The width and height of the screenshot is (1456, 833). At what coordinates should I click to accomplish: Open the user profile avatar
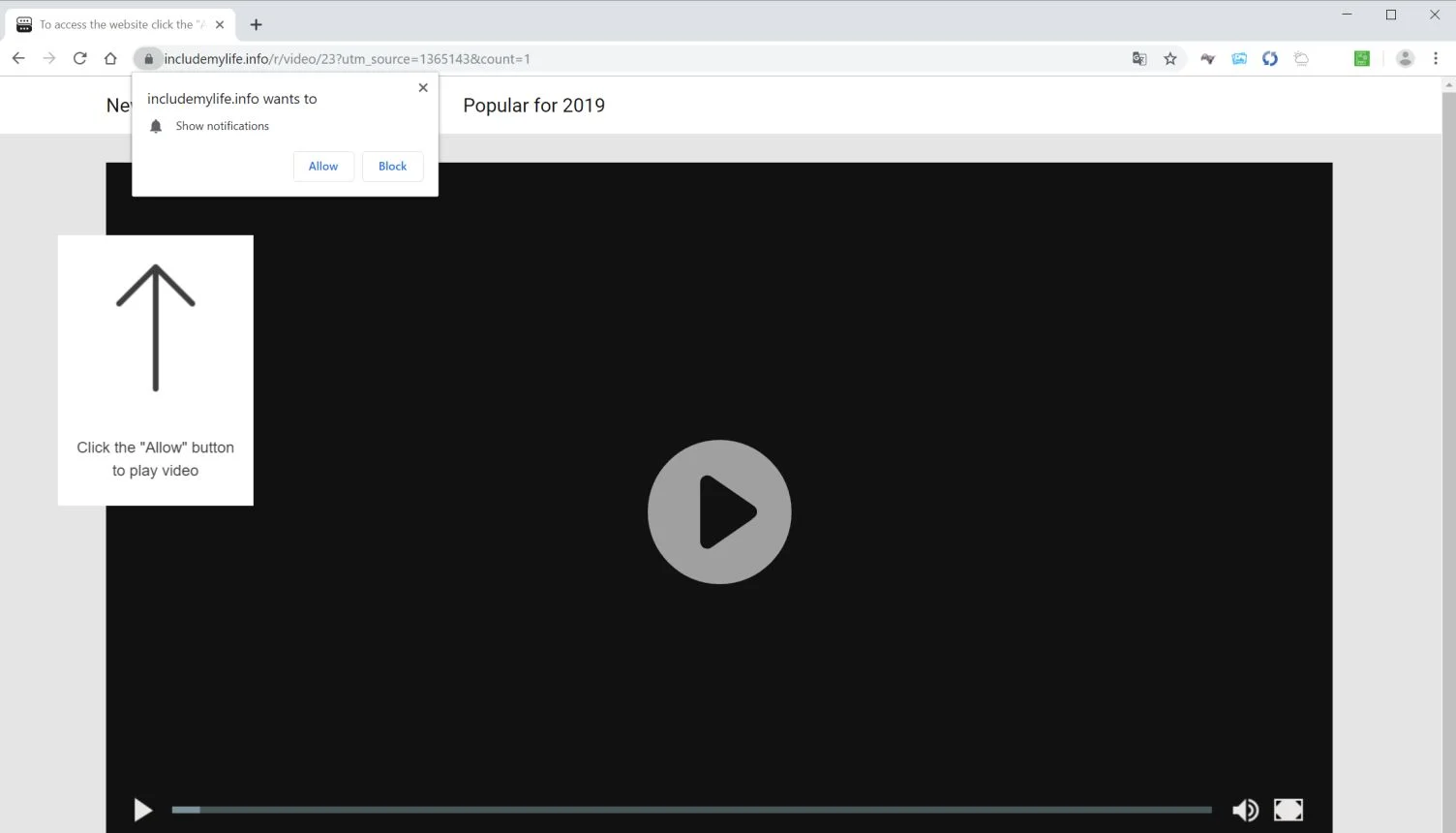1405,59
